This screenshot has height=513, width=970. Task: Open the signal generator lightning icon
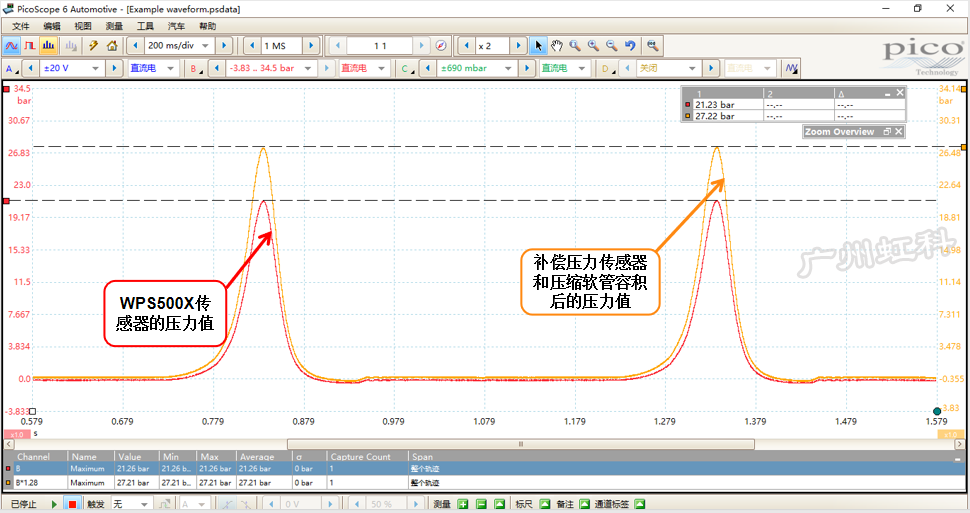click(x=93, y=46)
